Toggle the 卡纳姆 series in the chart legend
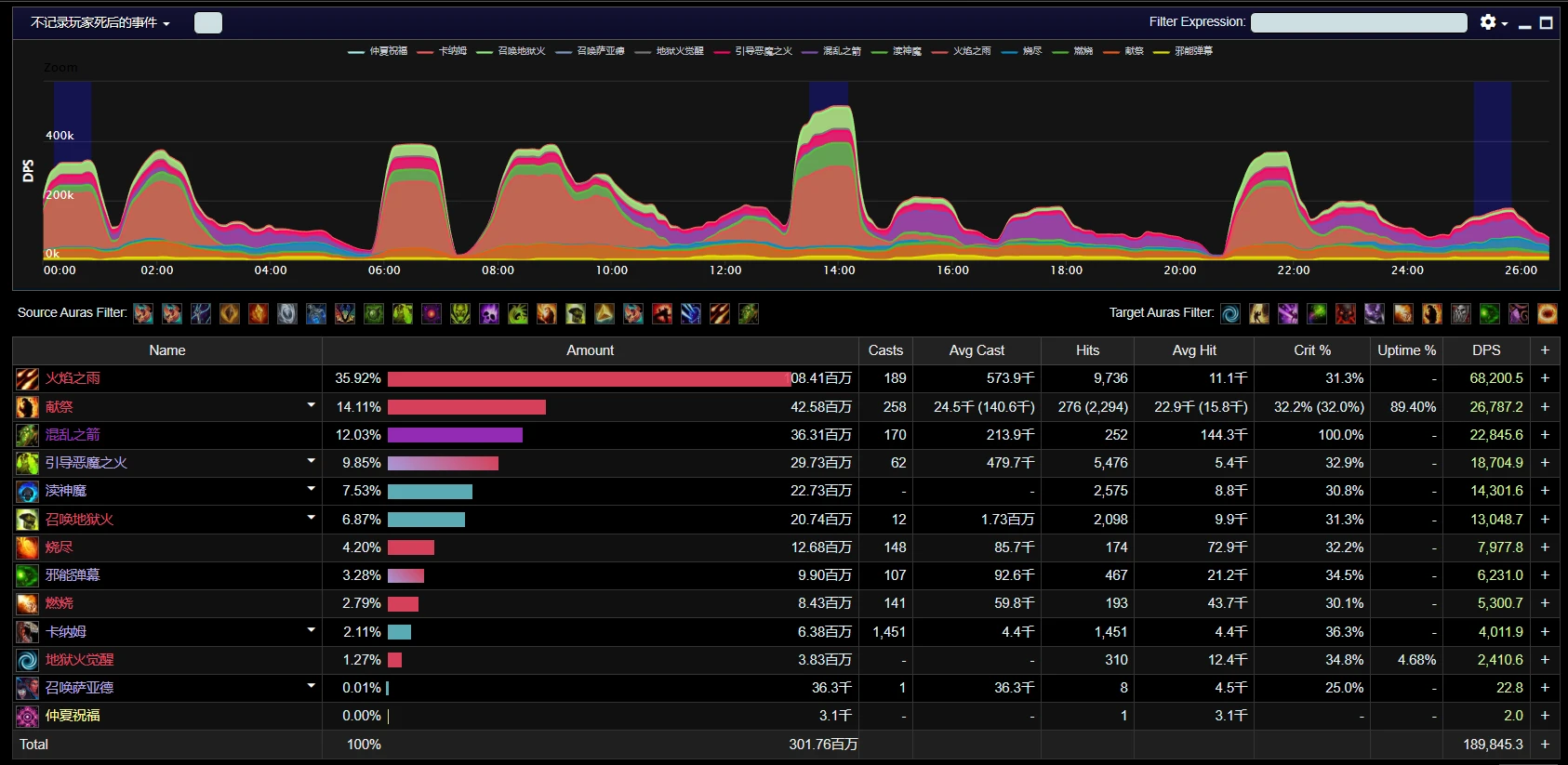Screen dimensions: 1568x765 click(x=443, y=51)
